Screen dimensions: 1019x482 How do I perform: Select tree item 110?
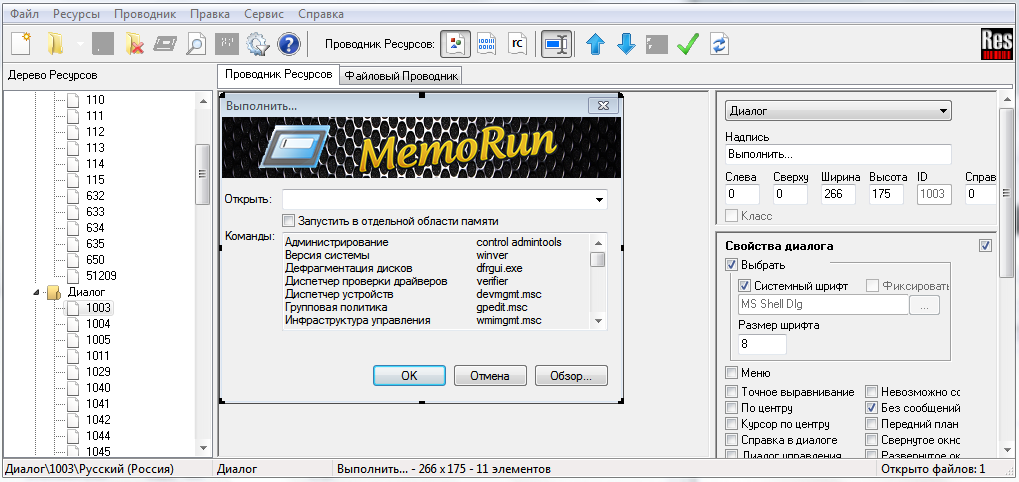coord(95,100)
